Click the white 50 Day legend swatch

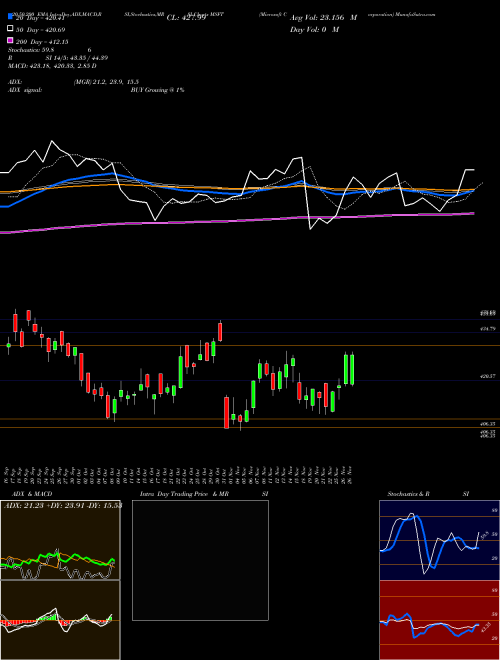(10, 29)
